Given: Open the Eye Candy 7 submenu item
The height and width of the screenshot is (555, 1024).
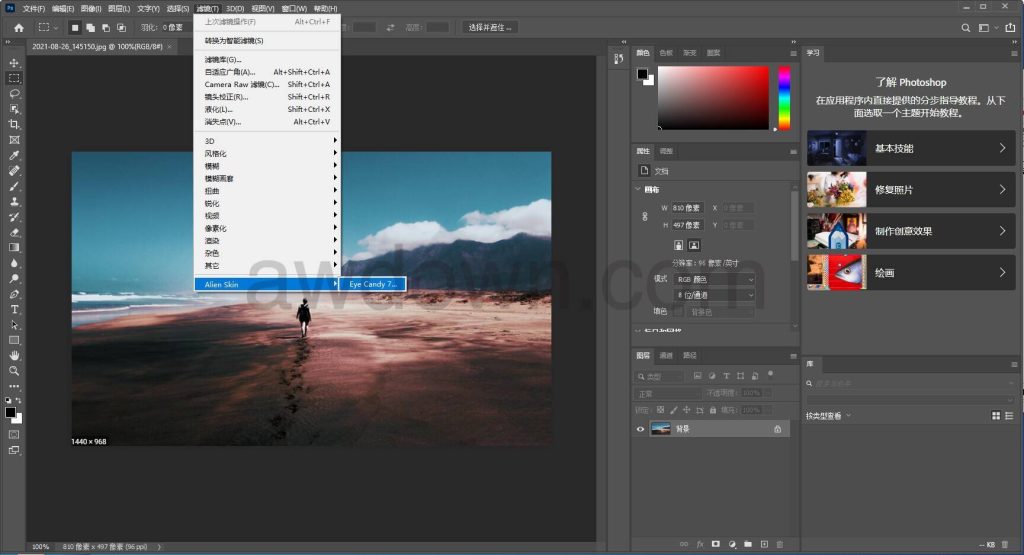Looking at the screenshot, I should click(x=373, y=284).
